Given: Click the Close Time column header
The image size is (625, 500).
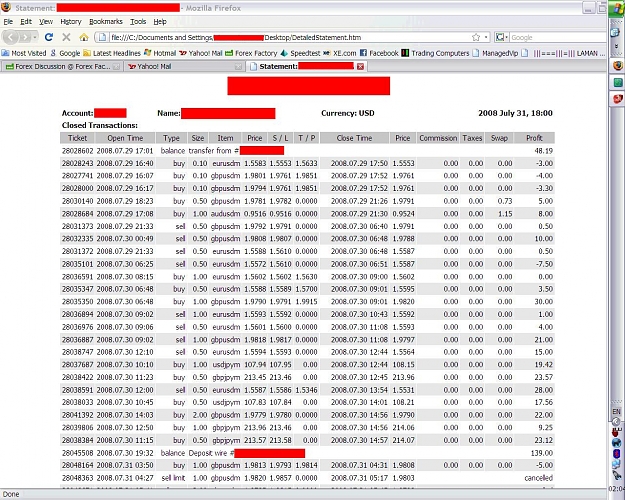Looking at the screenshot, I should pyautogui.click(x=354, y=138).
